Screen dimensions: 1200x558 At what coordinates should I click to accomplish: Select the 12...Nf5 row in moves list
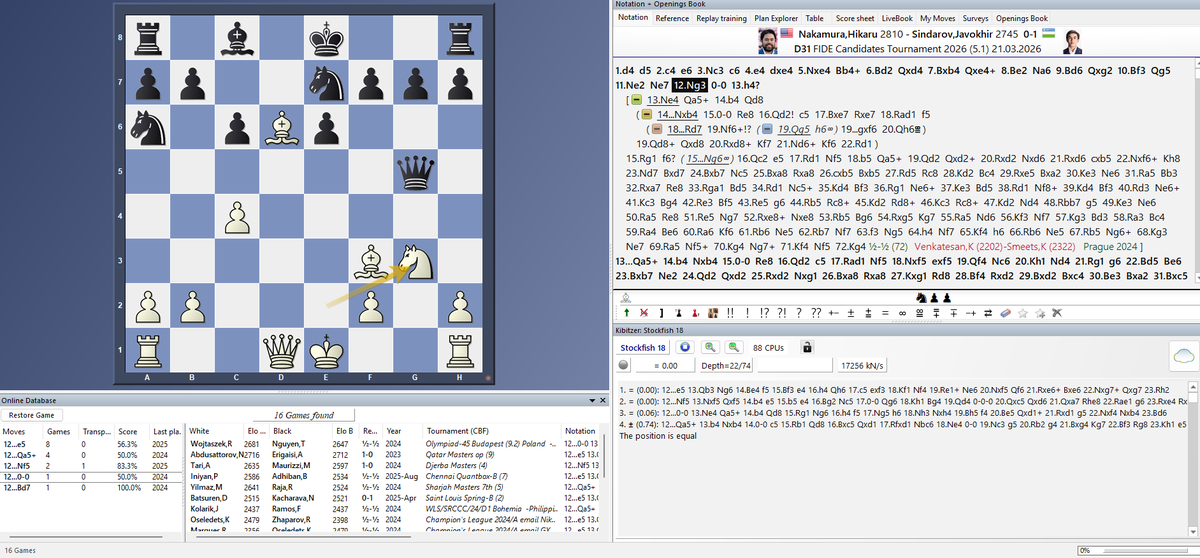click(92, 465)
